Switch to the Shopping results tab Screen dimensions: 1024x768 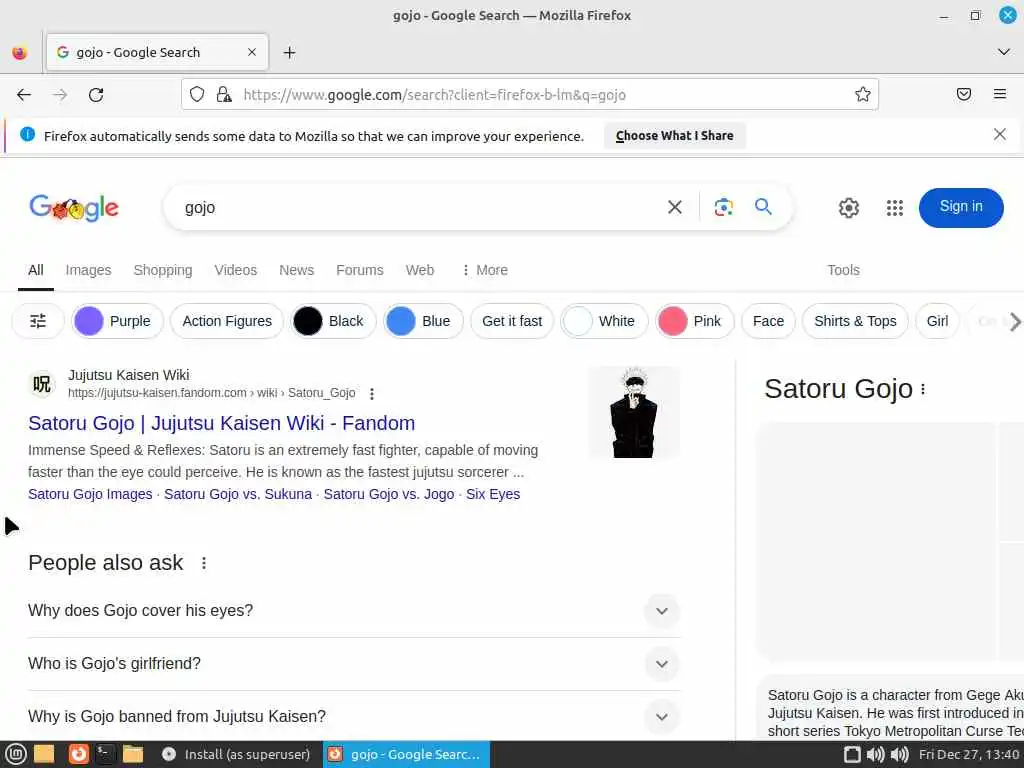click(x=163, y=270)
